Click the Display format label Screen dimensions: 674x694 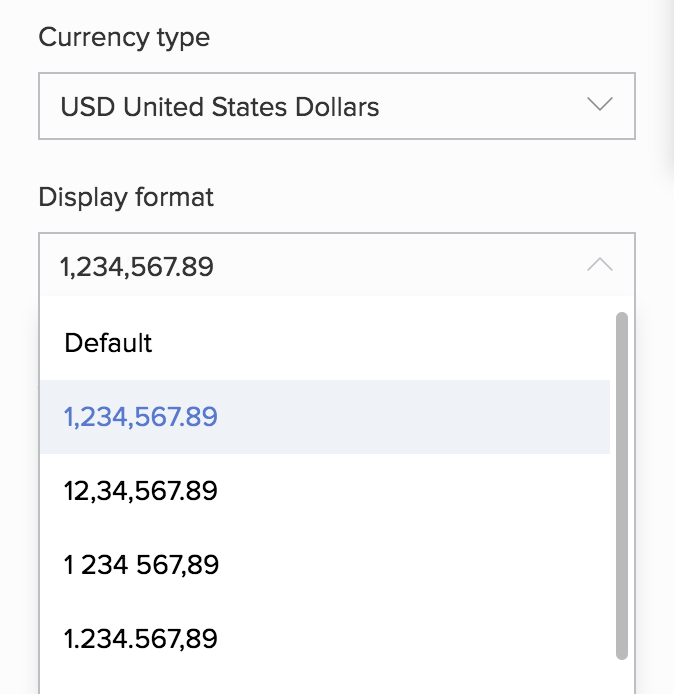126,197
